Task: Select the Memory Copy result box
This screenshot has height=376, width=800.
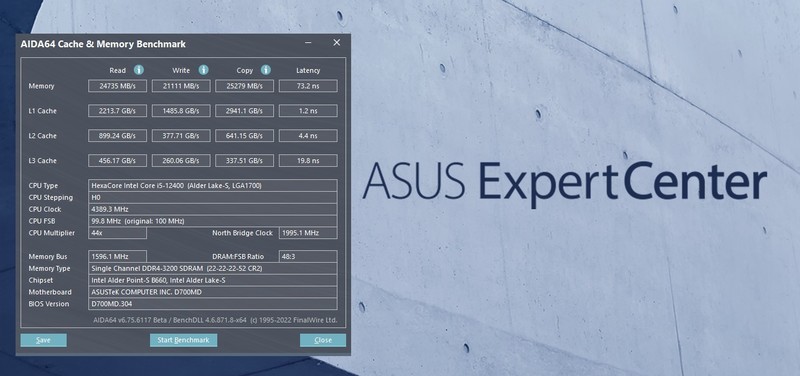Action: click(244, 86)
